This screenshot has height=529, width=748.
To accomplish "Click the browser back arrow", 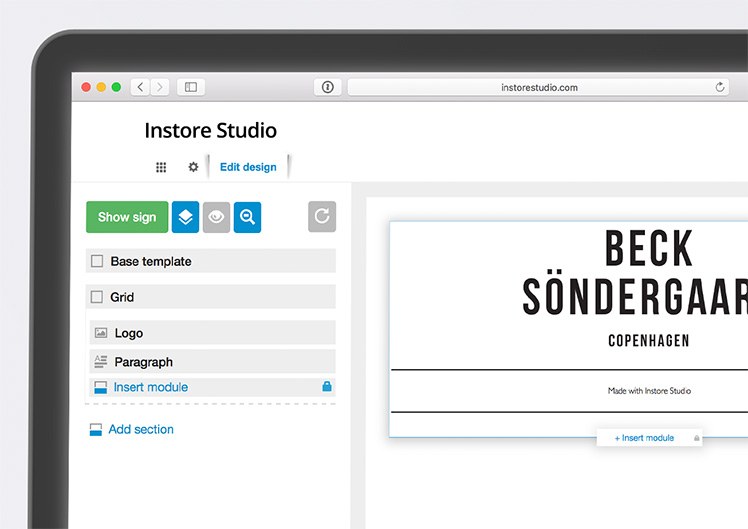I will tap(140, 87).
